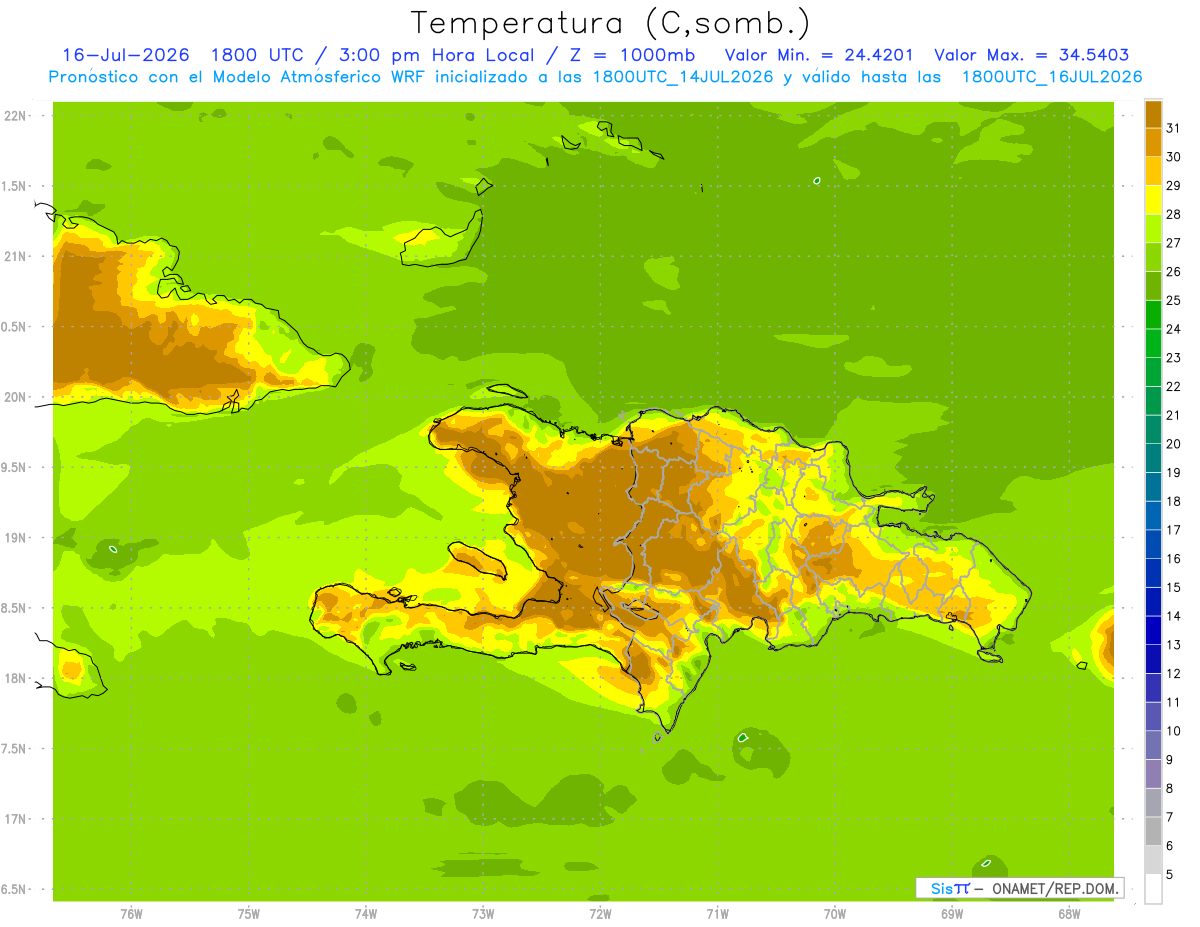Image resolution: width=1200 pixels, height=927 pixels.
Task: Click latitude axis label "22N"
Action: pyautogui.click(x=15, y=116)
